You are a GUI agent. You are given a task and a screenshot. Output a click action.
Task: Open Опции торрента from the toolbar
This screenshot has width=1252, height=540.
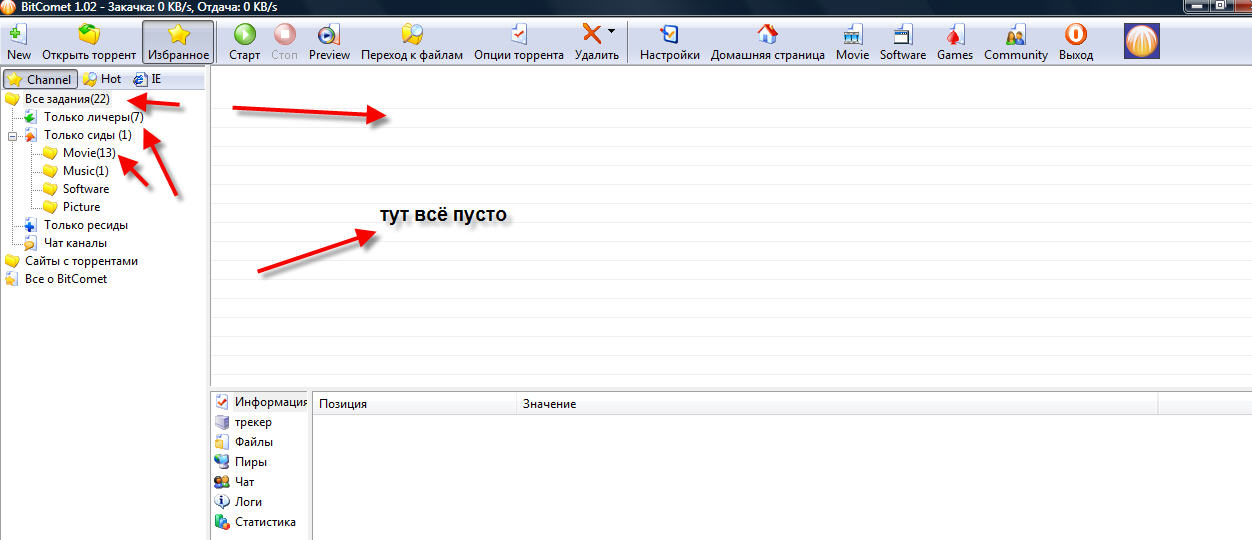(x=519, y=42)
